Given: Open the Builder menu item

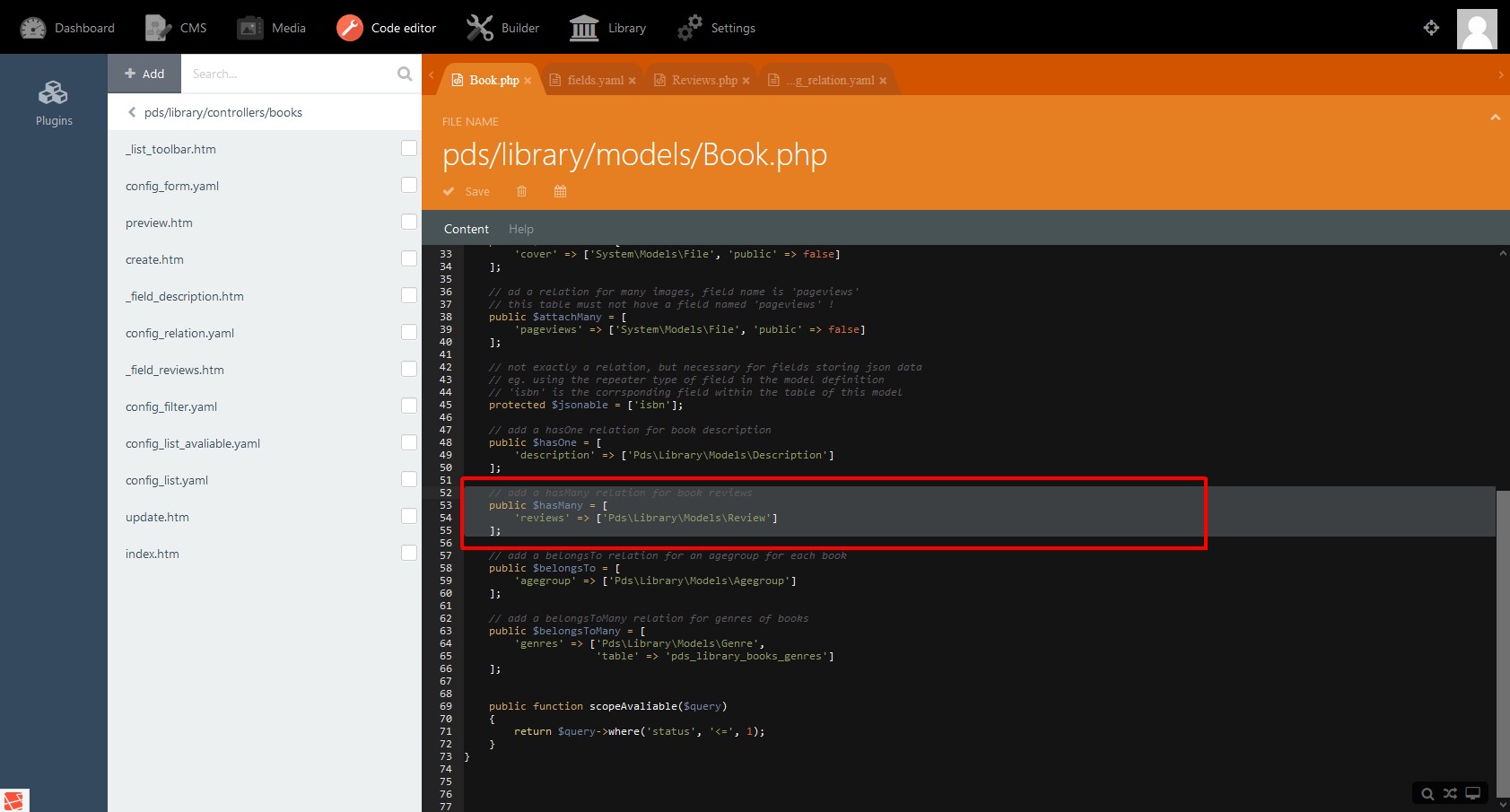Looking at the screenshot, I should [503, 28].
